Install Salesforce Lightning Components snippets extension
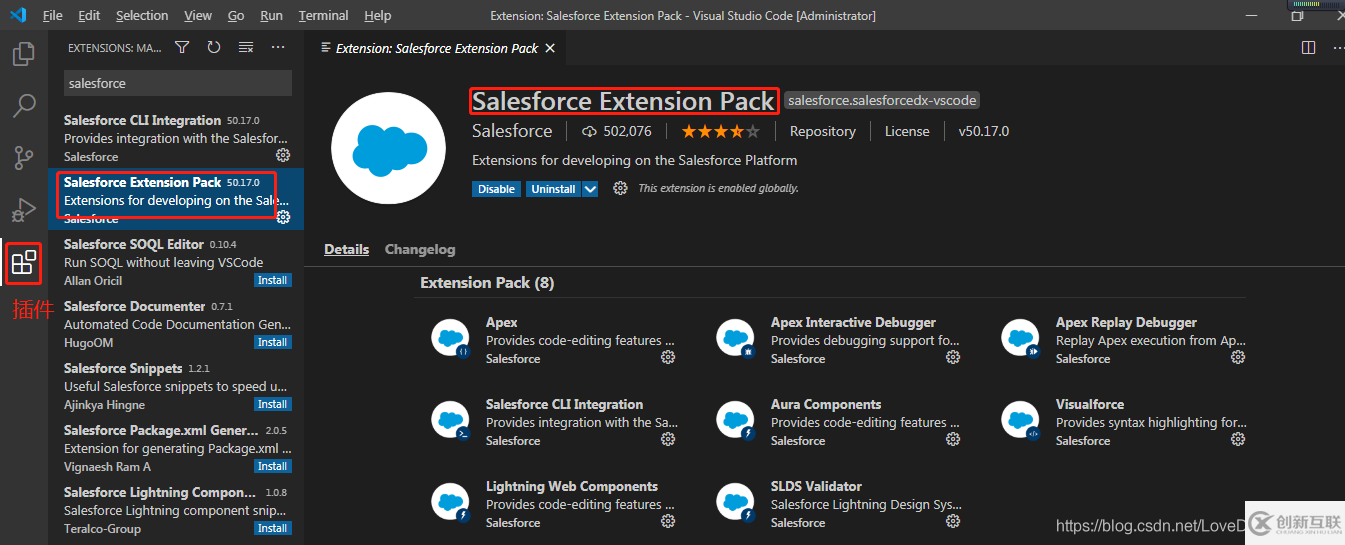 (x=272, y=528)
